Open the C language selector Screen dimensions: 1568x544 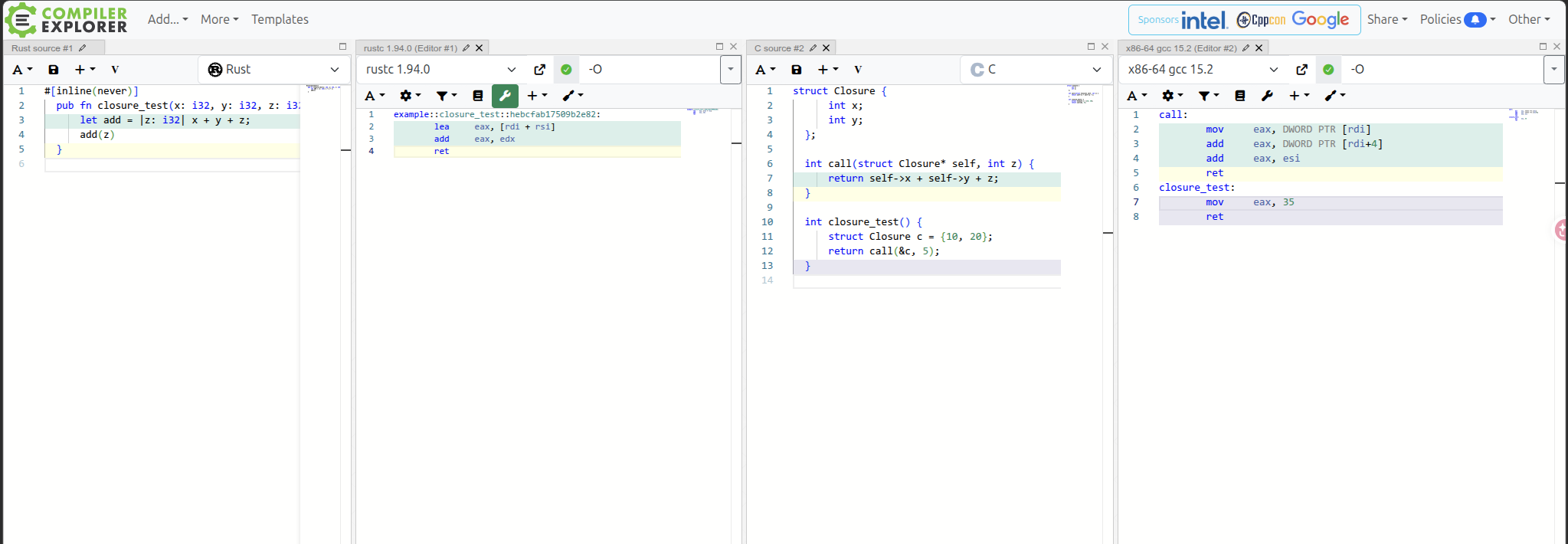(1036, 70)
